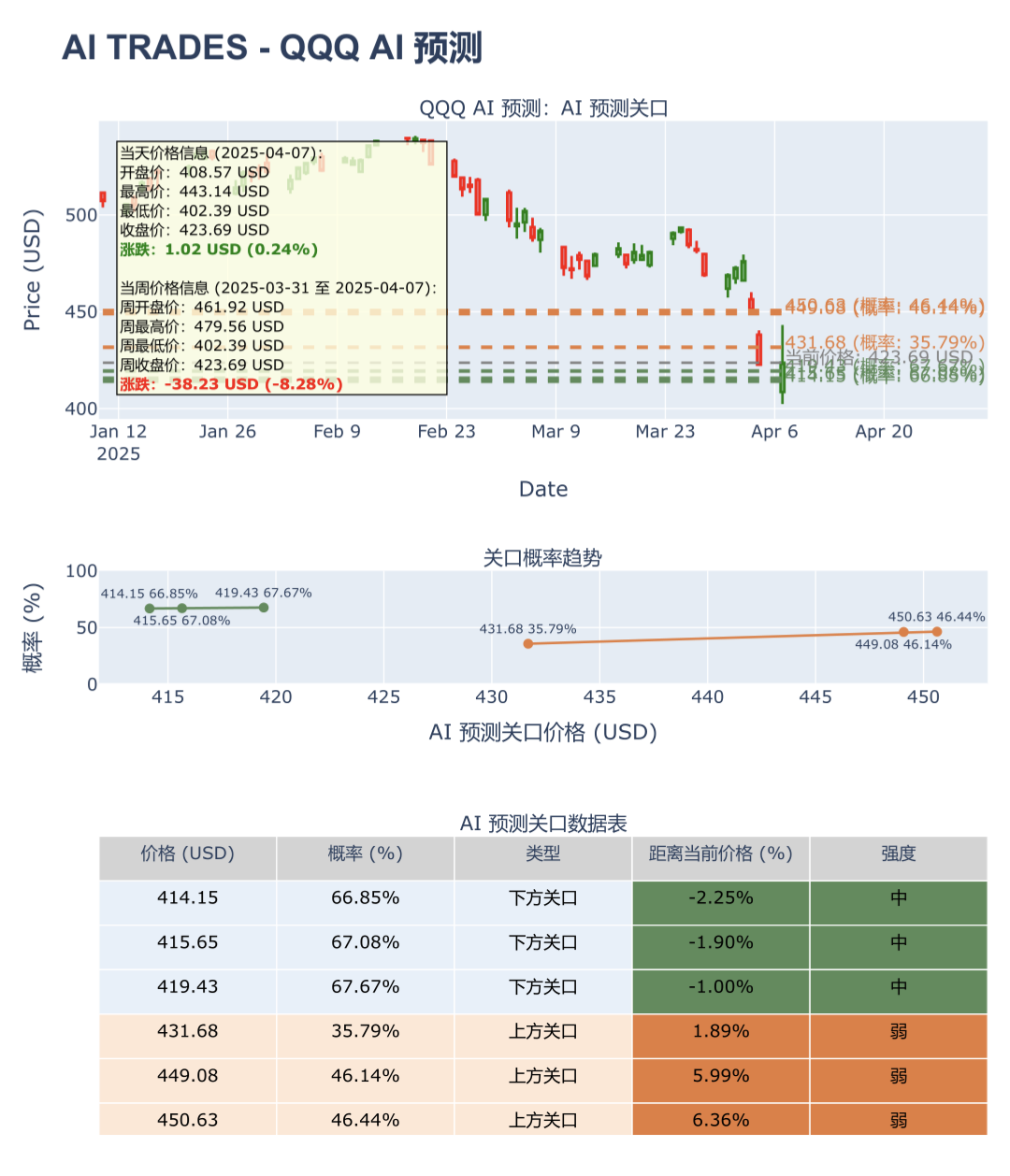Click the page title AI TRADES - QQQ AI 预测
1010x1176 pixels.
click(x=272, y=48)
